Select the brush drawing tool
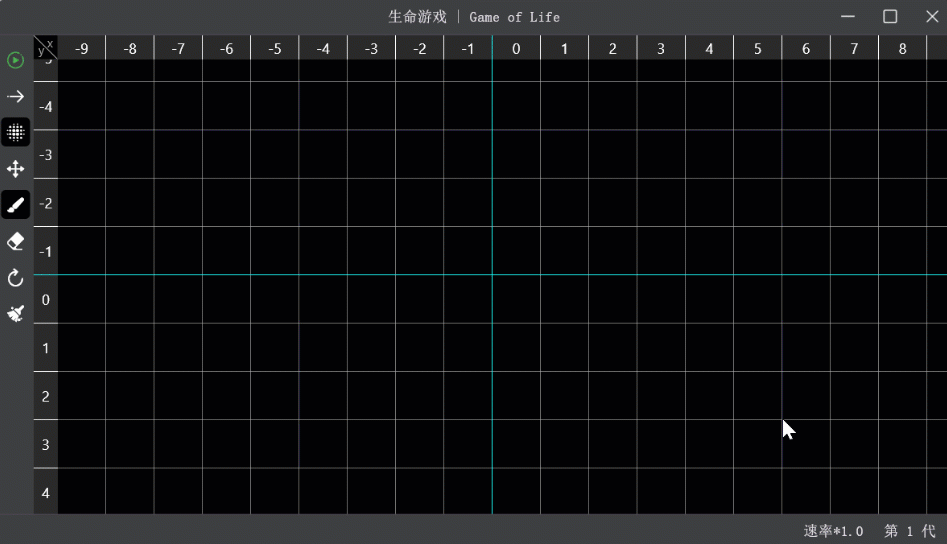 pyautogui.click(x=16, y=205)
